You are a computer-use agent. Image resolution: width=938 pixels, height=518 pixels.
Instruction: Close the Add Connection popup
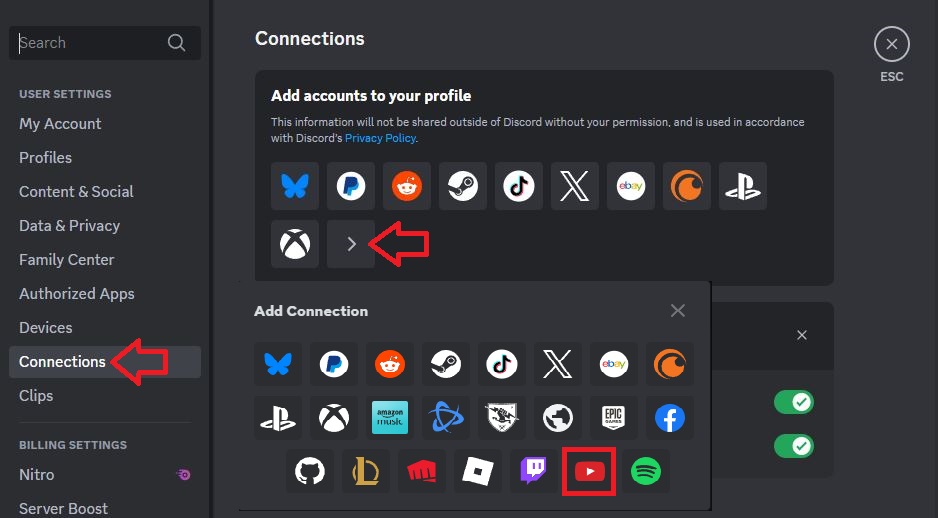[678, 311]
